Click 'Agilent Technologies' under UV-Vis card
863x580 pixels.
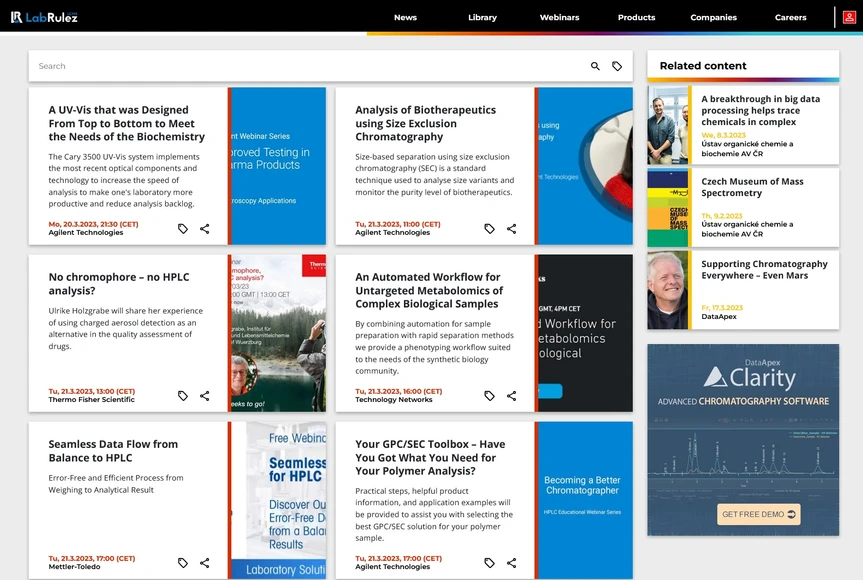click(86, 232)
